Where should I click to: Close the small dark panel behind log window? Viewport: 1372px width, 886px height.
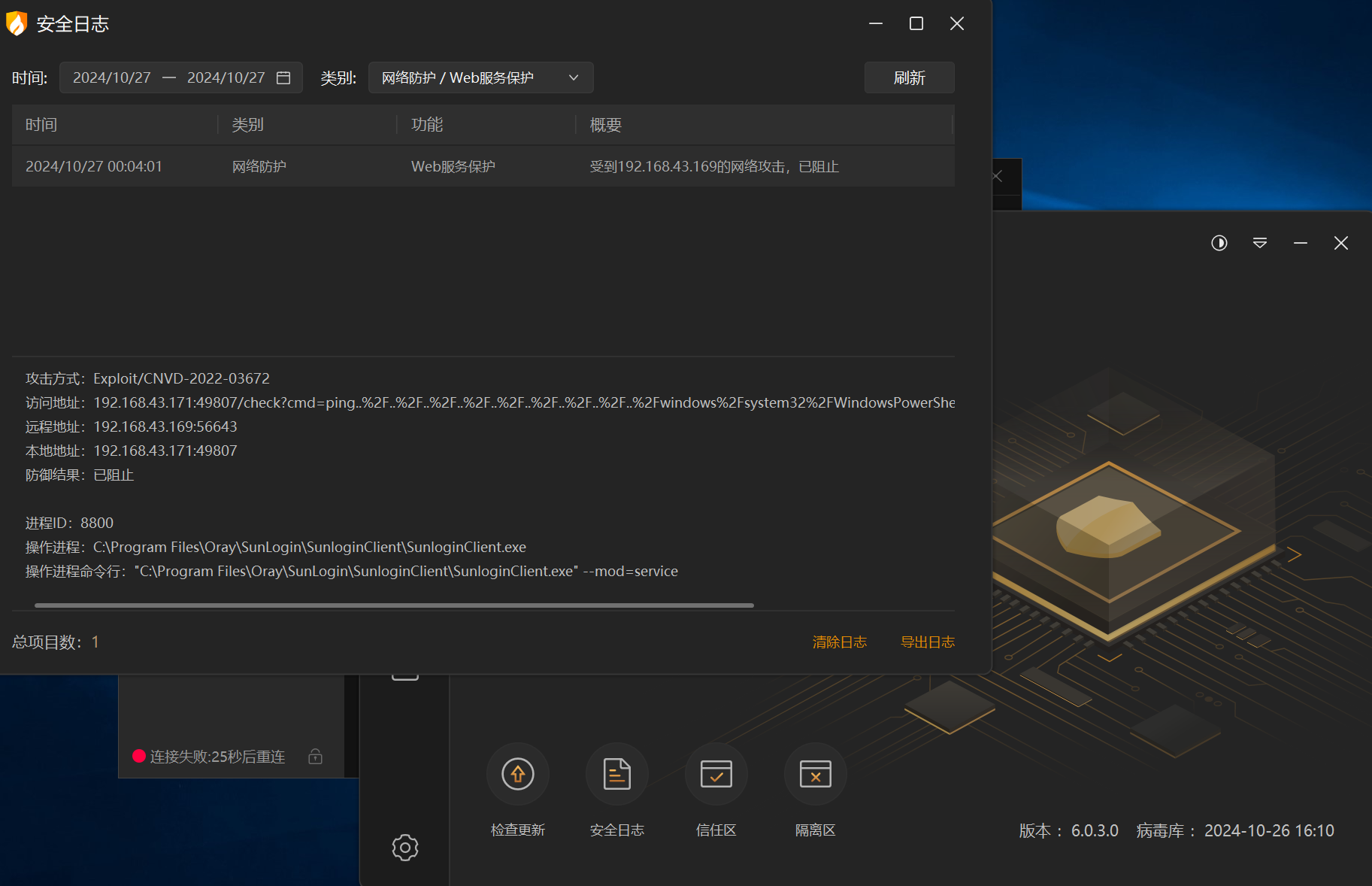tap(998, 177)
